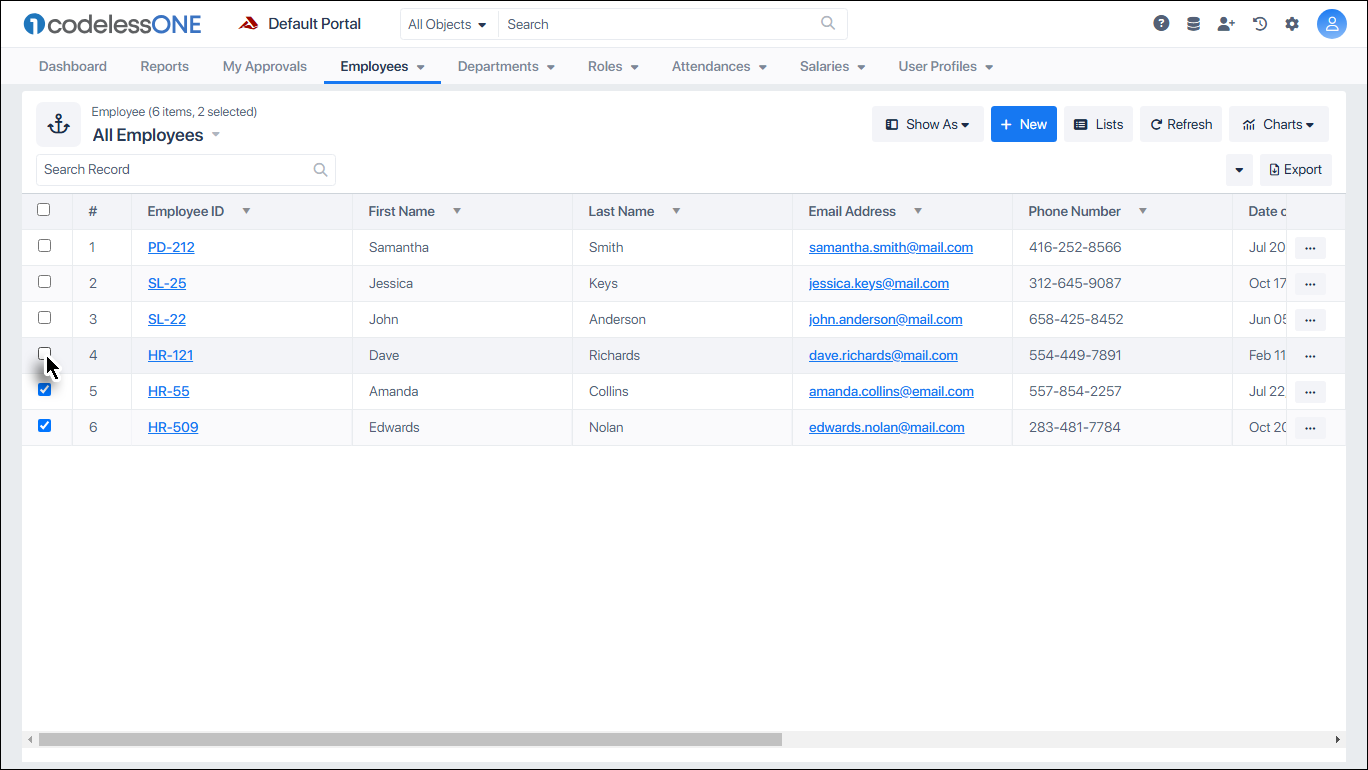
Task: Click the search icon in Search Record field
Action: click(320, 169)
